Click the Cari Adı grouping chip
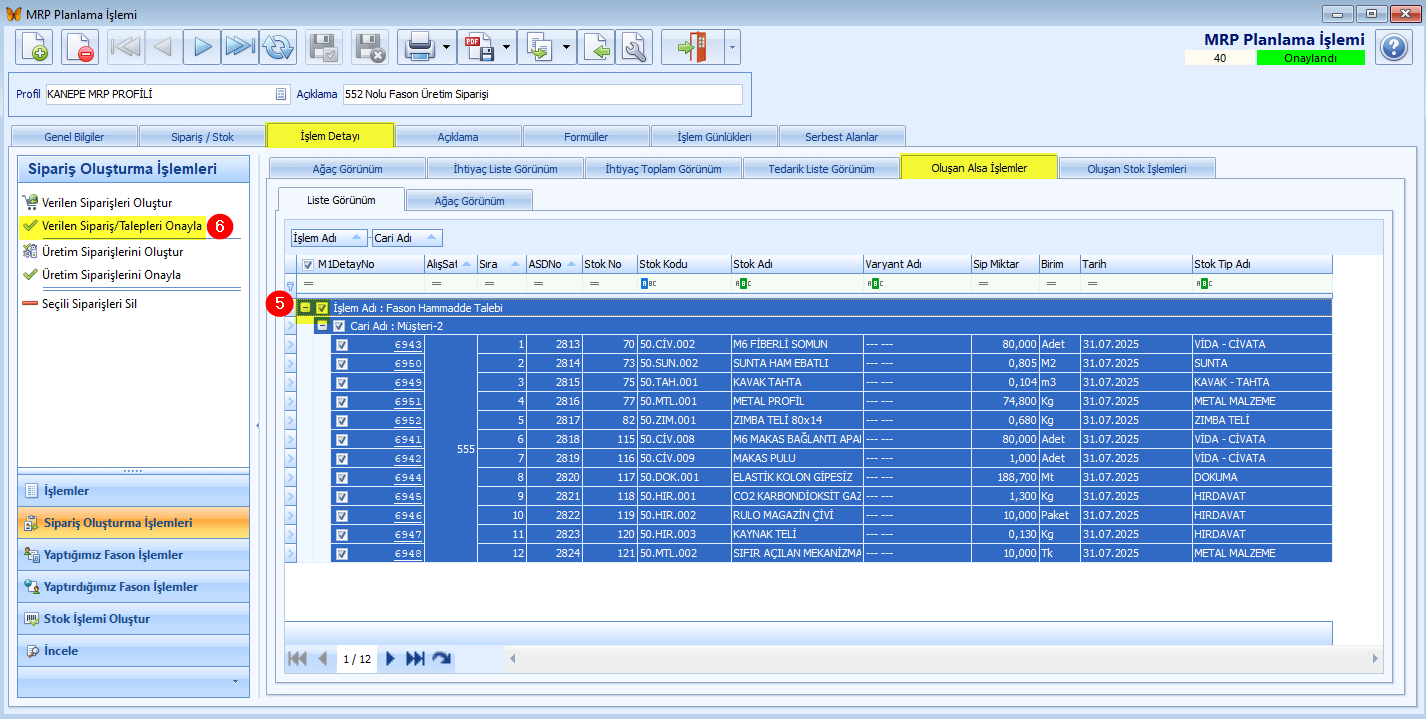Viewport: 1426px width, 719px height. (x=407, y=238)
